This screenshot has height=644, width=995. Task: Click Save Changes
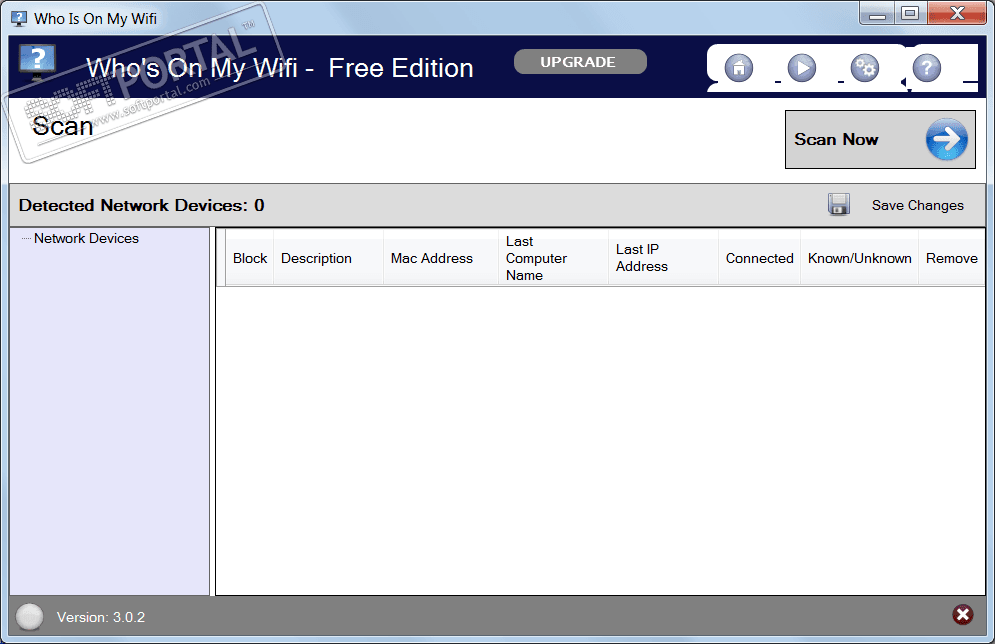(917, 205)
